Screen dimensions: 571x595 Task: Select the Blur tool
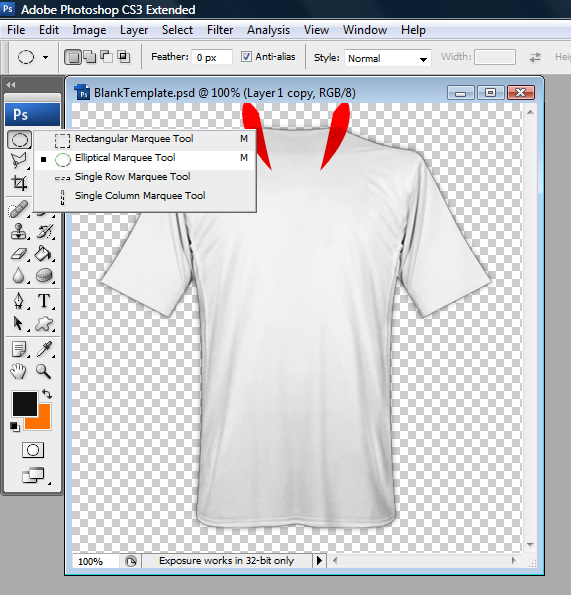pyautogui.click(x=18, y=275)
